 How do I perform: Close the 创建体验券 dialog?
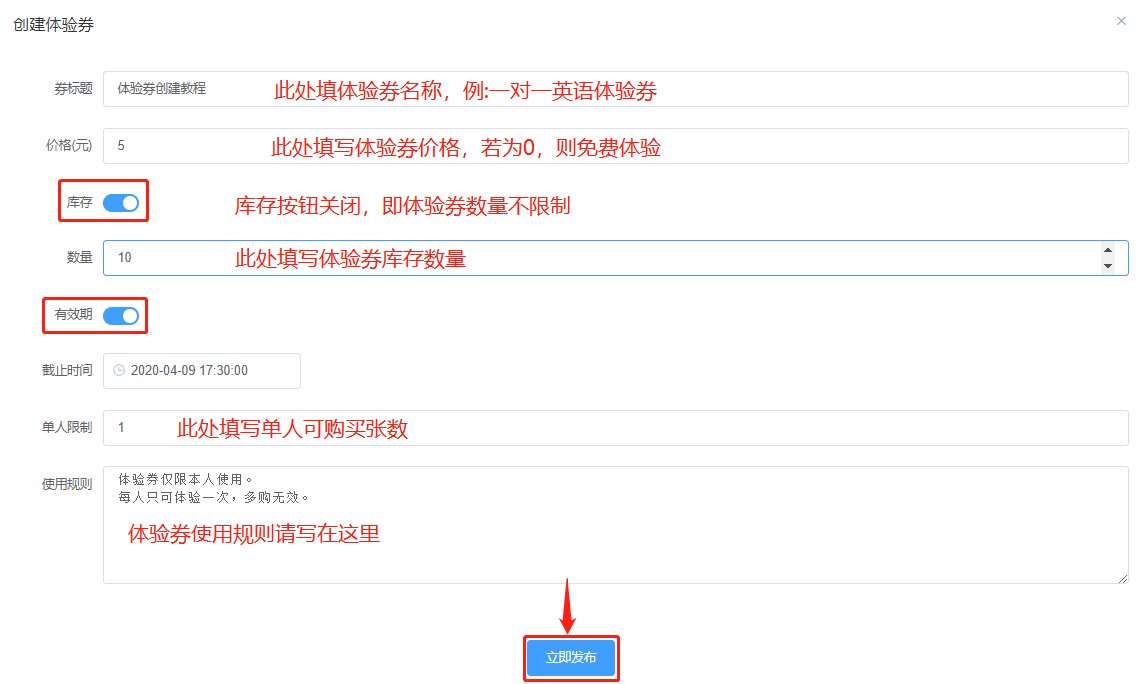1121,21
